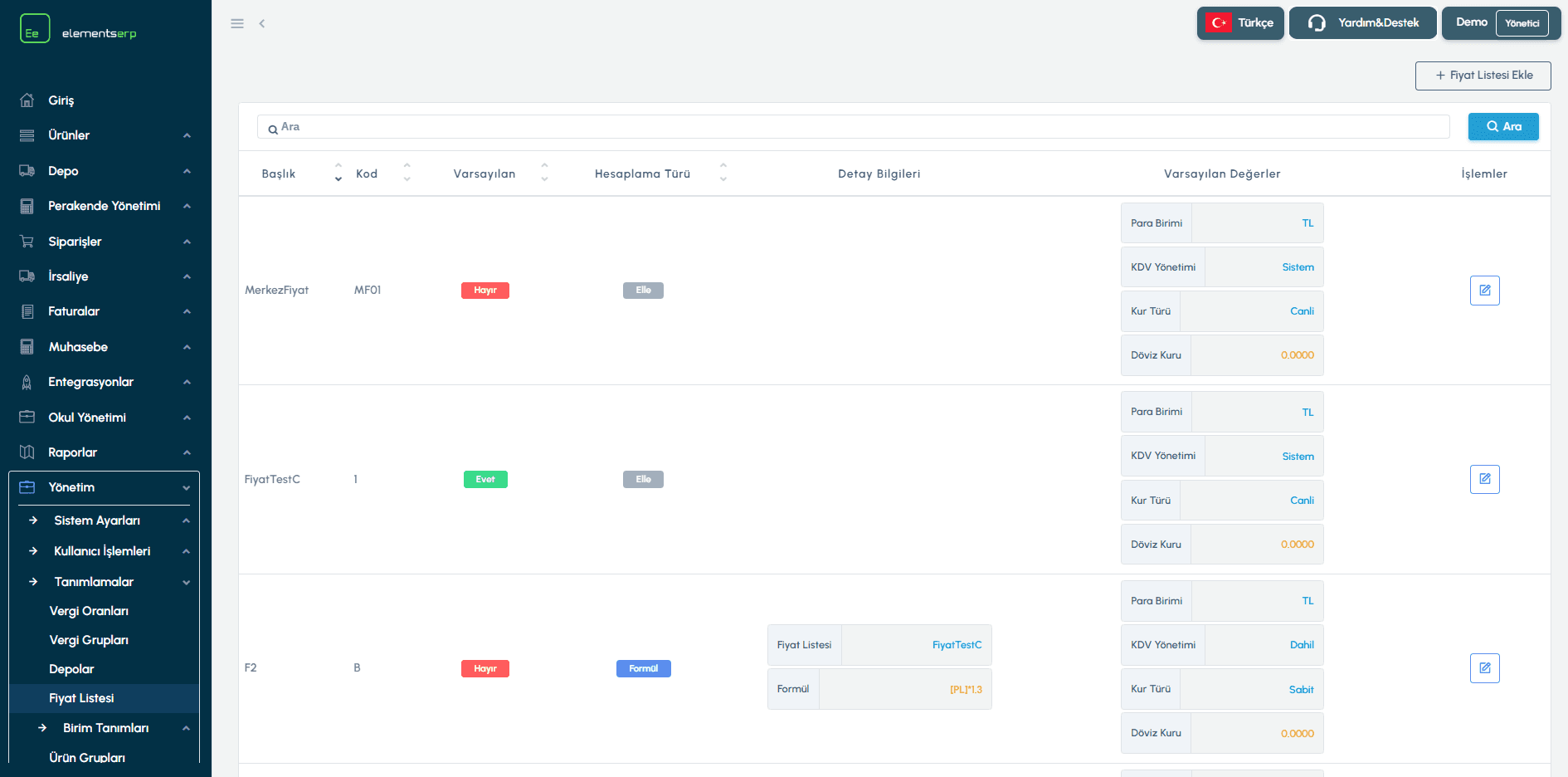Screen dimensions: 1568x777
Task: Click the Dahil KDV value in F2 row
Action: [1302, 645]
